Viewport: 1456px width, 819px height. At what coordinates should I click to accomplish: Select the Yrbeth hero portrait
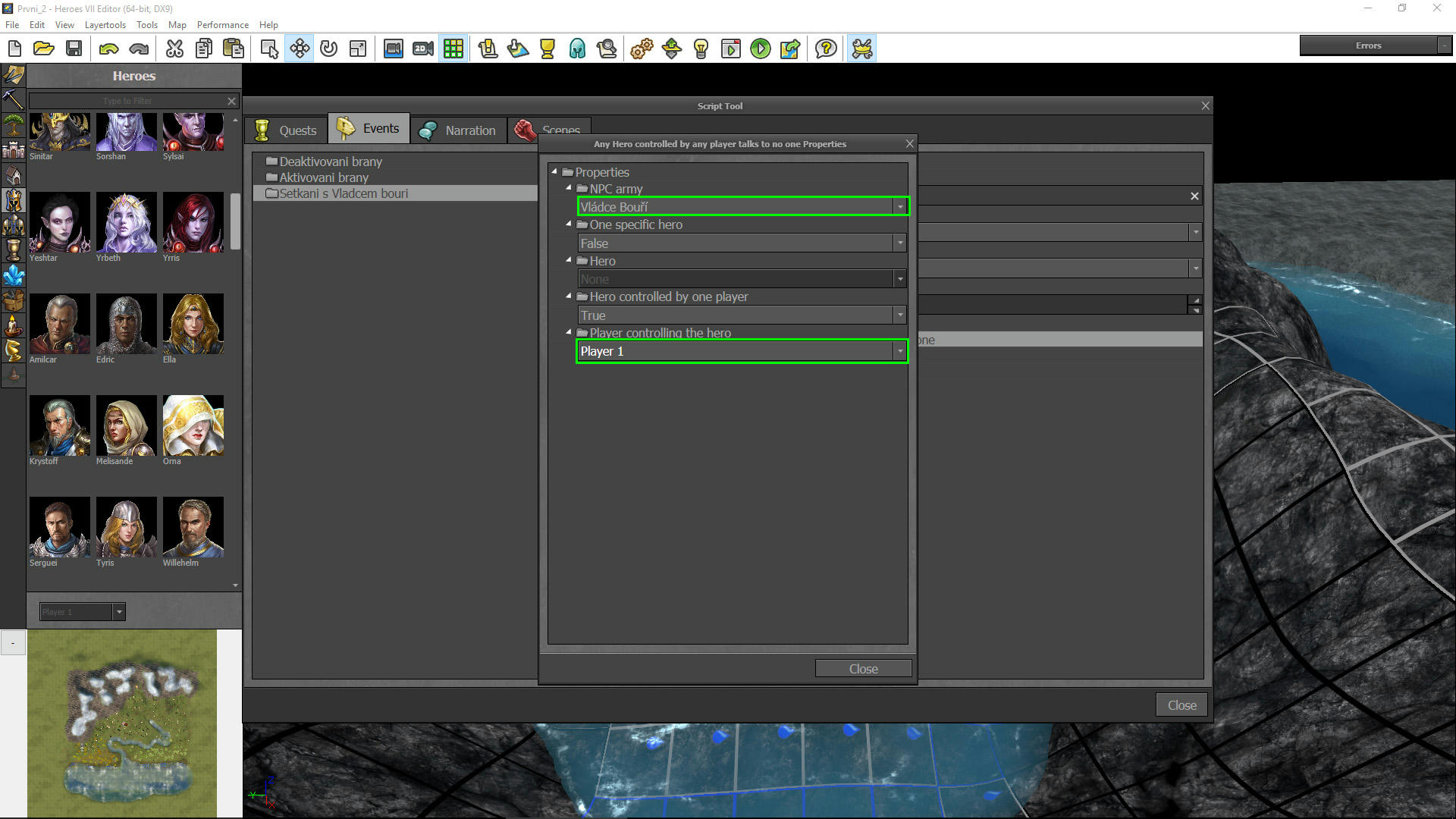[x=126, y=222]
